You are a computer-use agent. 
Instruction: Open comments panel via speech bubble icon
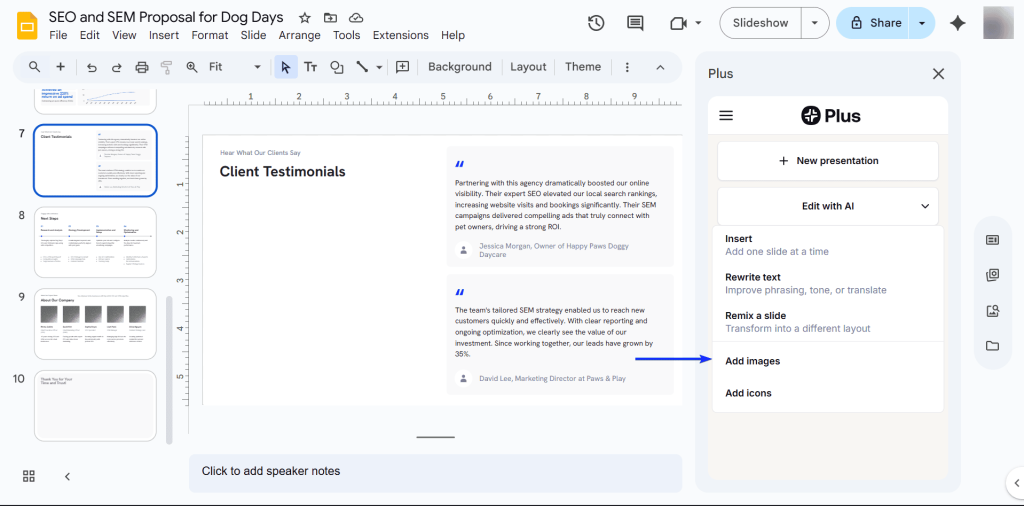tap(635, 23)
